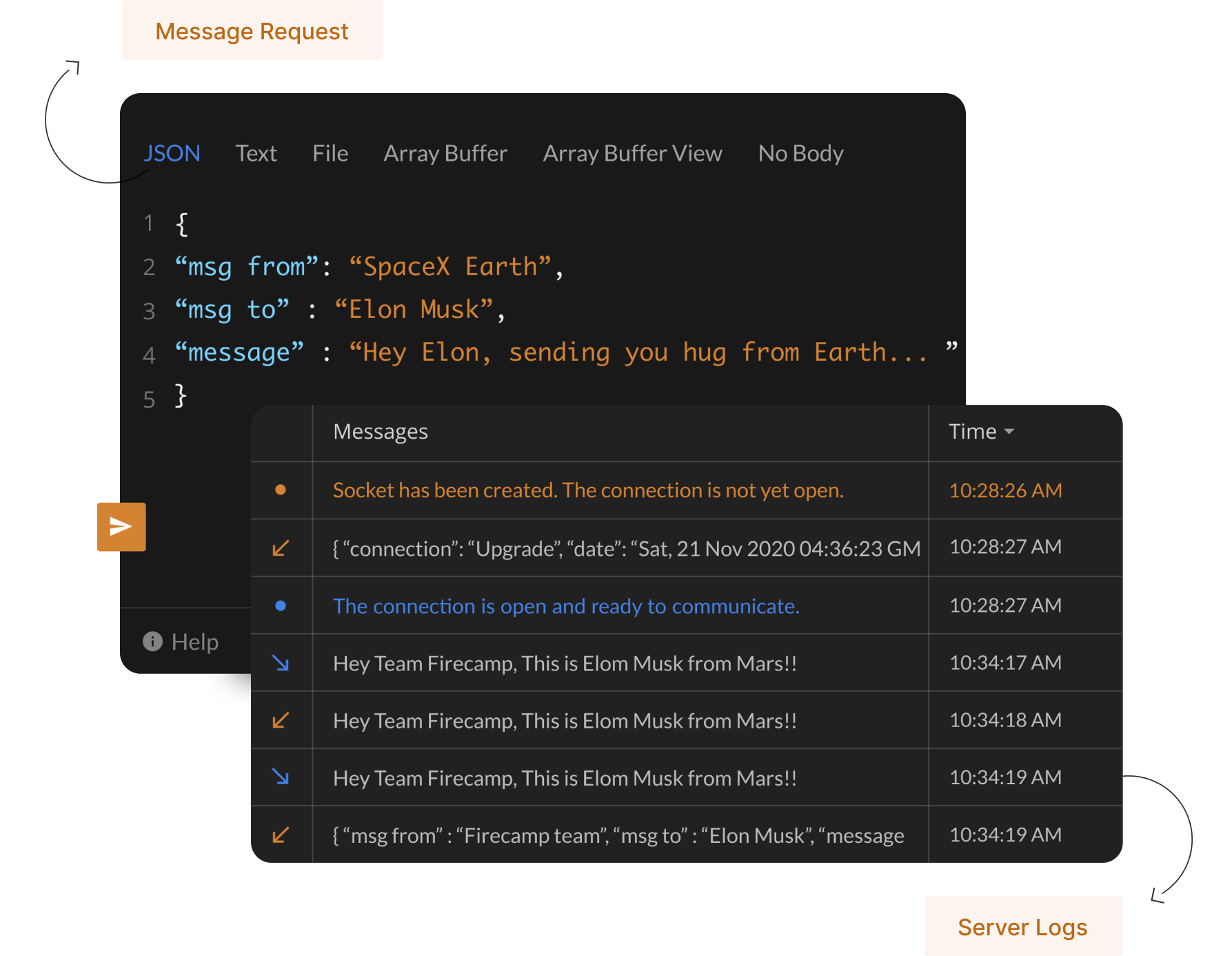Image resolution: width=1232 pixels, height=956 pixels.
Task: Select the Firecamp team message row in the log
Action: tap(618, 835)
